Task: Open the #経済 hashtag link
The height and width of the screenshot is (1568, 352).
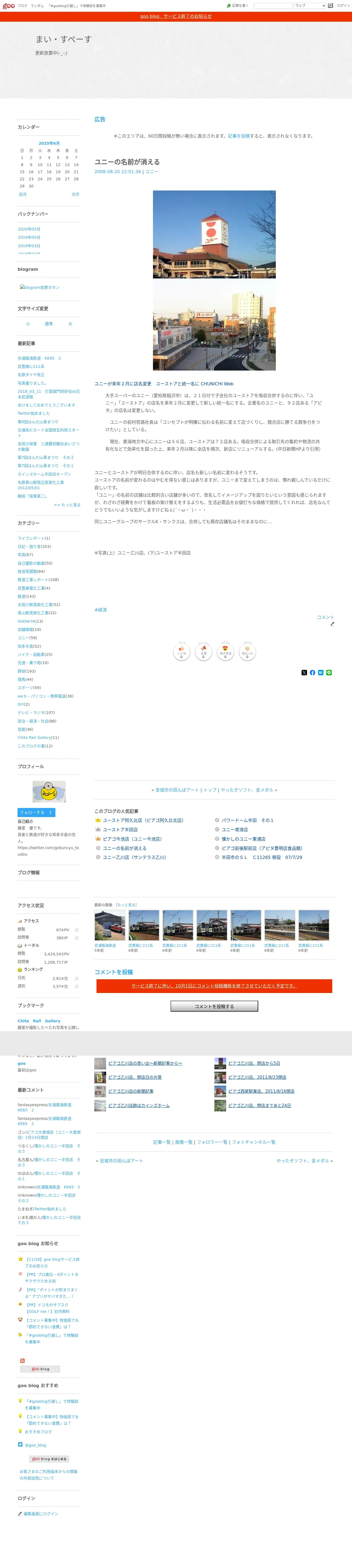Action: pos(101,610)
